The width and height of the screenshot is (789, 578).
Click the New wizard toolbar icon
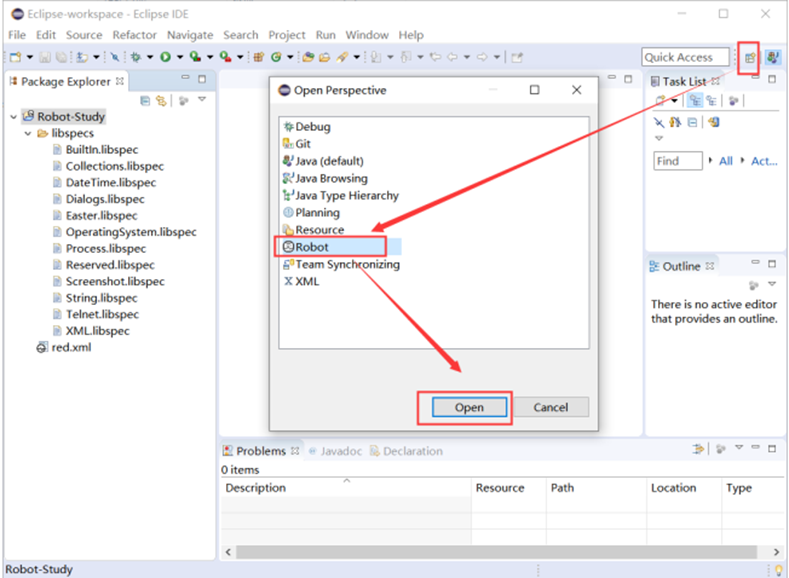coord(16,57)
